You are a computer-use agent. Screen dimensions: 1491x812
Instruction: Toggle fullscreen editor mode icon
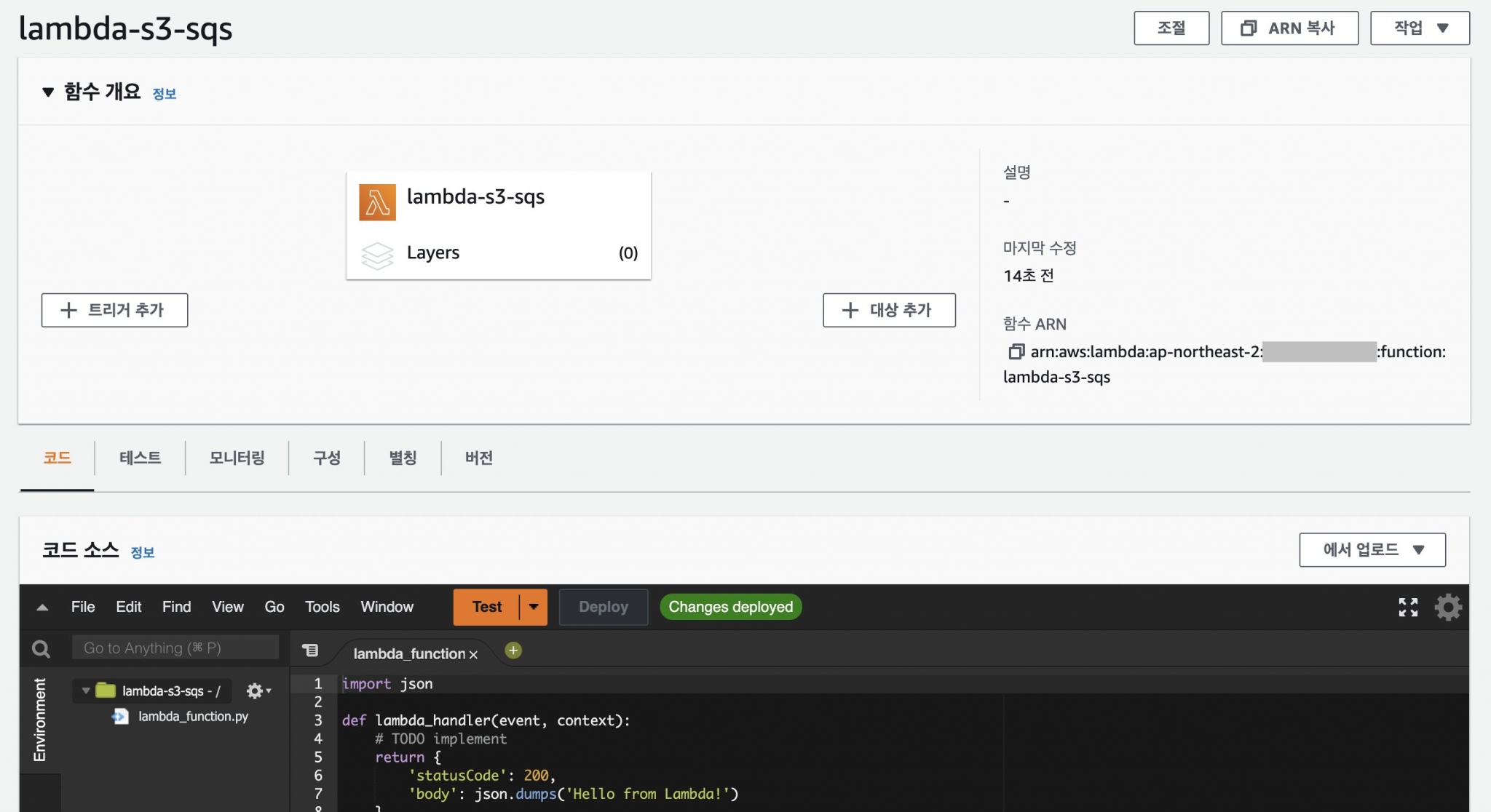(1408, 608)
